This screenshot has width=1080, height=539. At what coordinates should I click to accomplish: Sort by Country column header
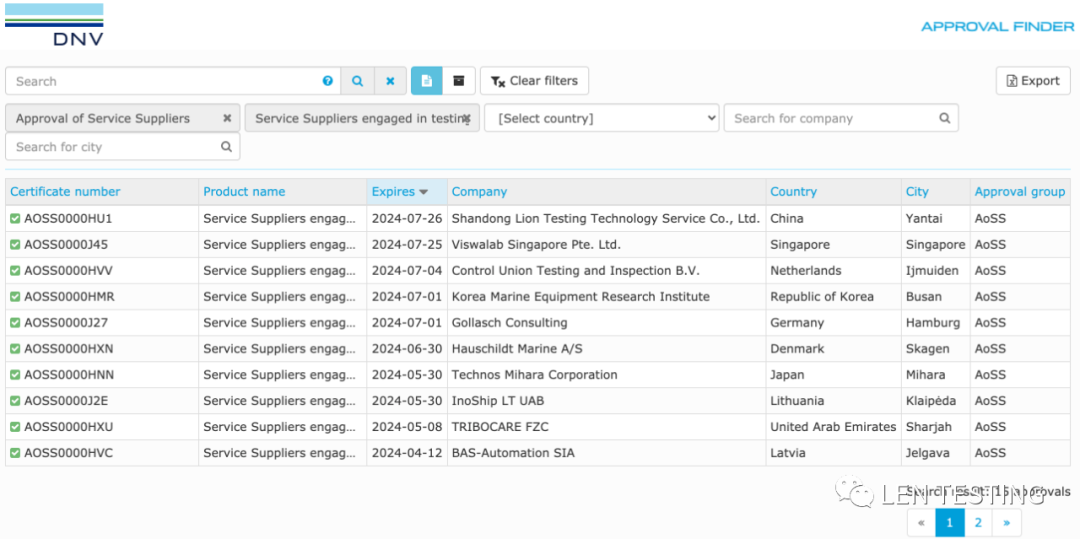tap(793, 191)
